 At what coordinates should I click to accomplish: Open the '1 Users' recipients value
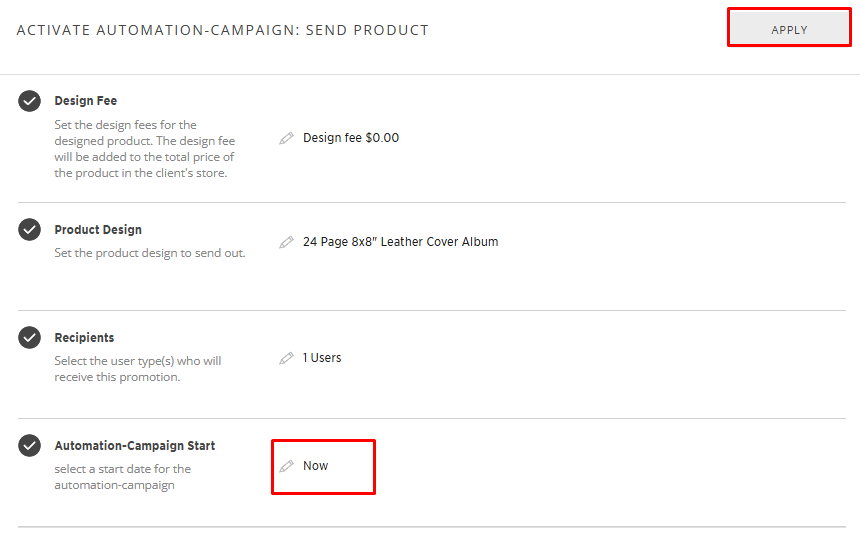coord(322,358)
